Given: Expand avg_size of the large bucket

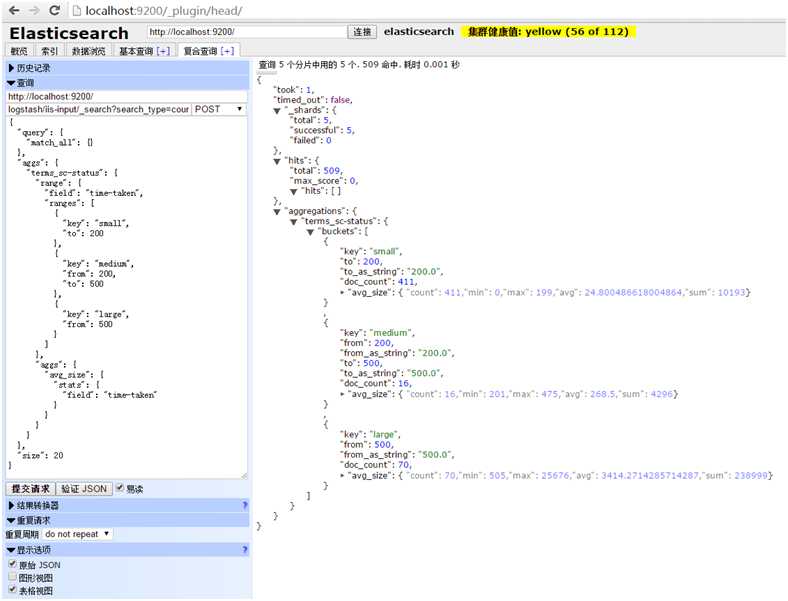Looking at the screenshot, I should click(x=343, y=475).
